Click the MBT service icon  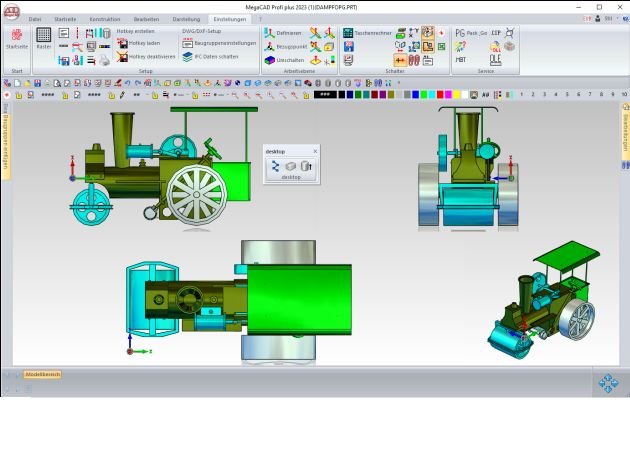coord(461,59)
